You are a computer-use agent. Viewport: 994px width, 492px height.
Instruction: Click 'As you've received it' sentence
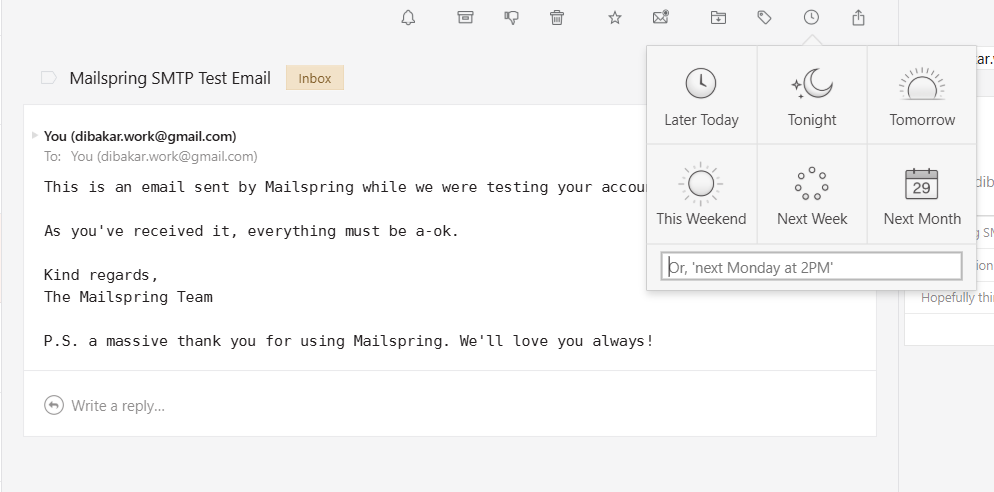click(251, 231)
